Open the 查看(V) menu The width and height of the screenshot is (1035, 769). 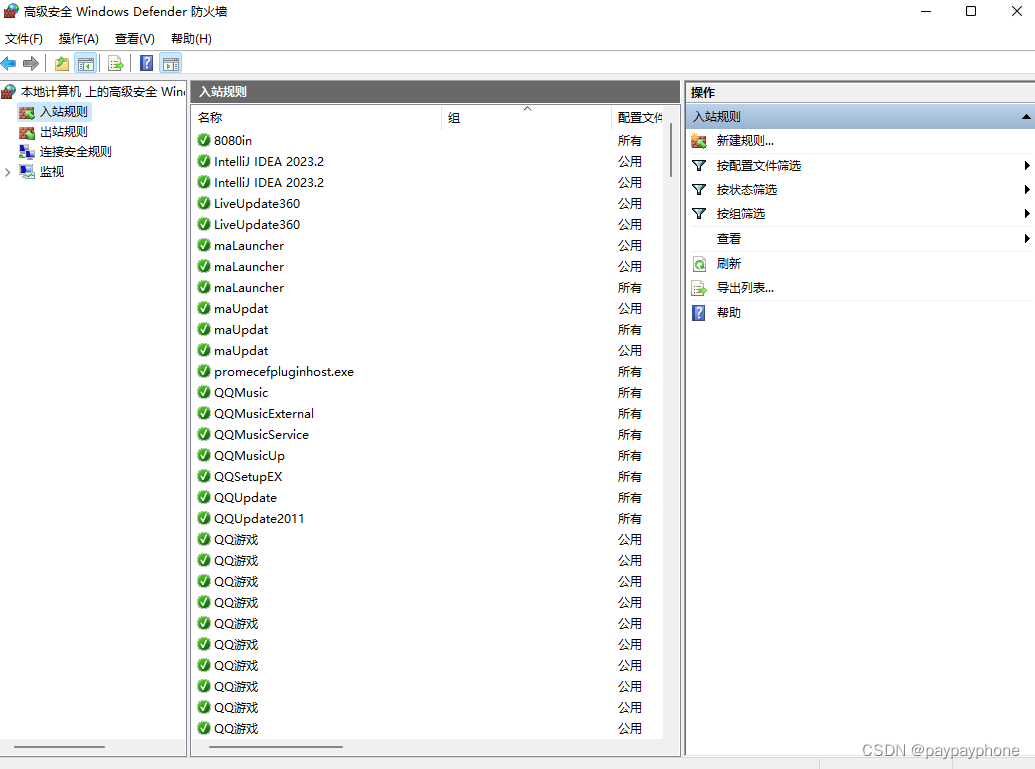point(135,39)
